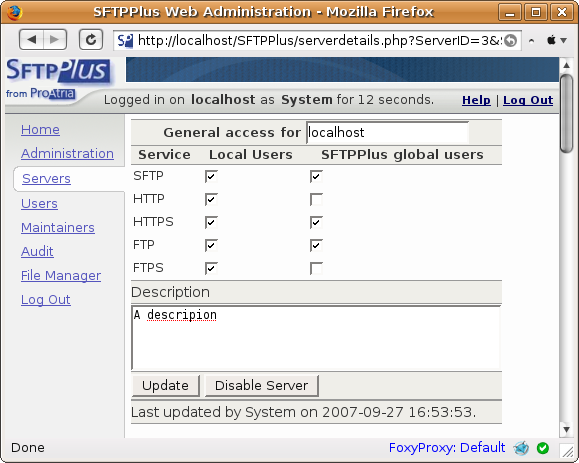This screenshot has width=579, height=463.
Task: Click the go arrow icon in URL bar
Action: click(510, 40)
